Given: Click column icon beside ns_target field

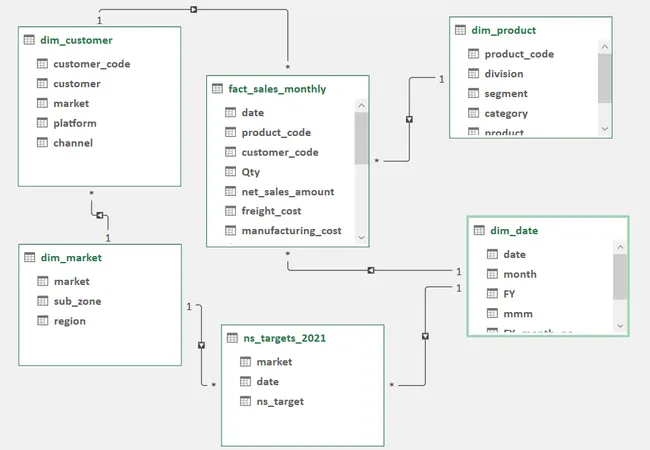Looking at the screenshot, I should click(x=245, y=401).
